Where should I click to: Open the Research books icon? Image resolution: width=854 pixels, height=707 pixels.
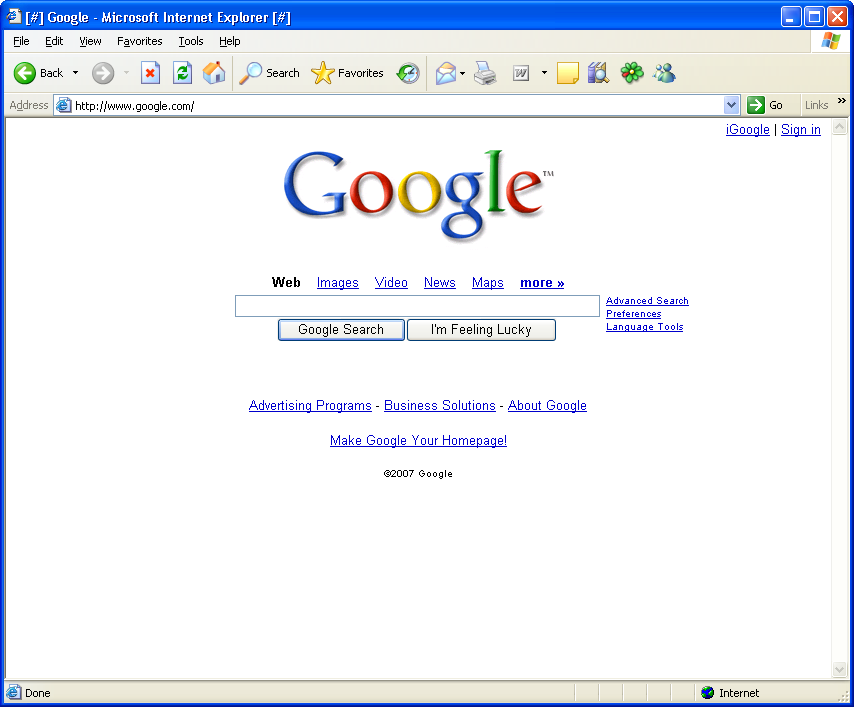tap(598, 73)
